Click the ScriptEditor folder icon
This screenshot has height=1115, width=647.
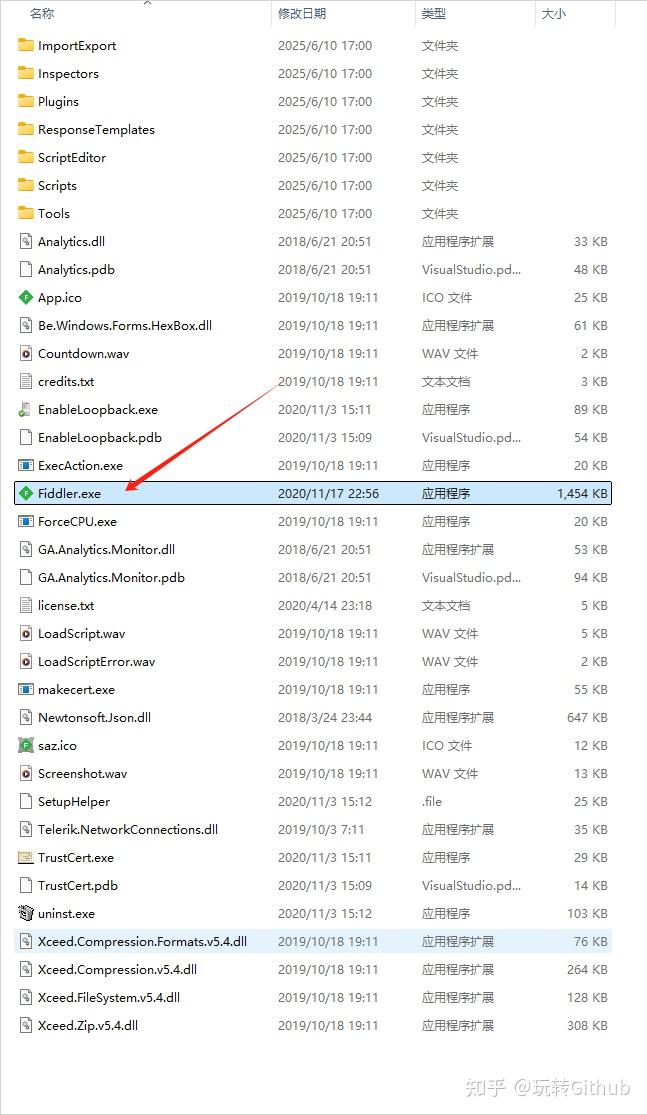[x=26, y=157]
